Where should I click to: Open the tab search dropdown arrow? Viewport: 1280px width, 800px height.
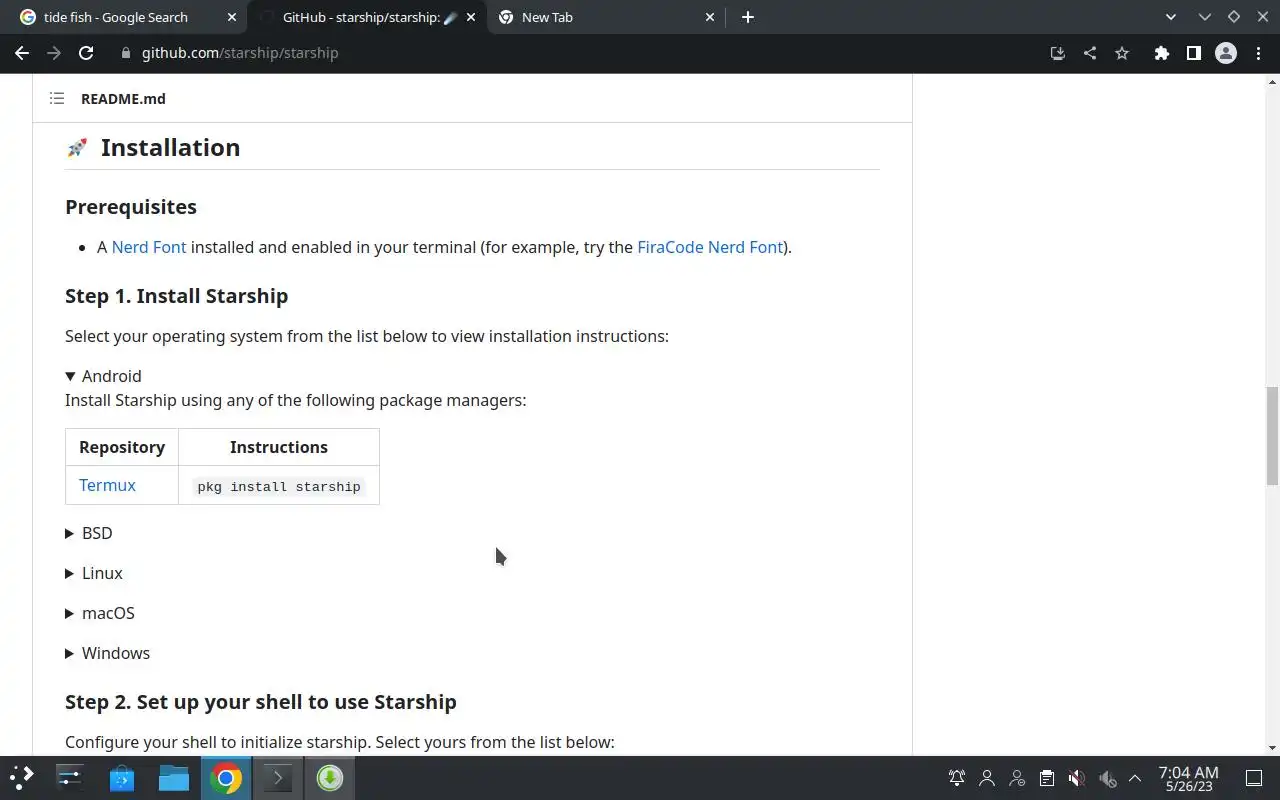click(x=1171, y=17)
